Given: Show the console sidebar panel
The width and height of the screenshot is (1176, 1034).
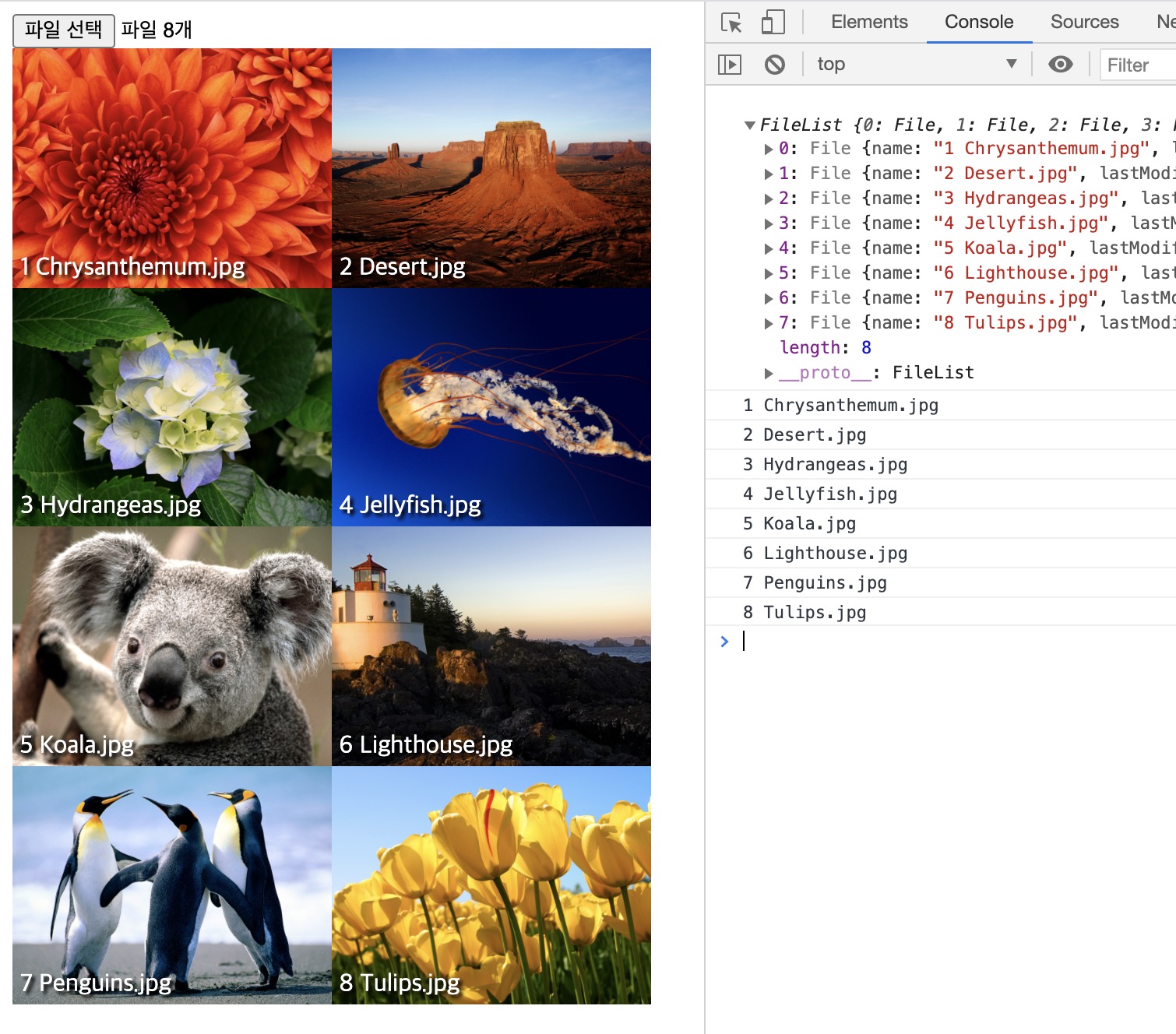Looking at the screenshot, I should pyautogui.click(x=729, y=65).
